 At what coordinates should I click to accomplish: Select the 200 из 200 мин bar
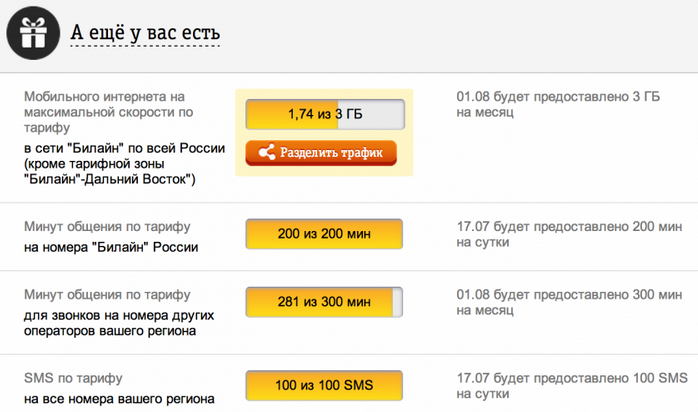[x=324, y=235]
